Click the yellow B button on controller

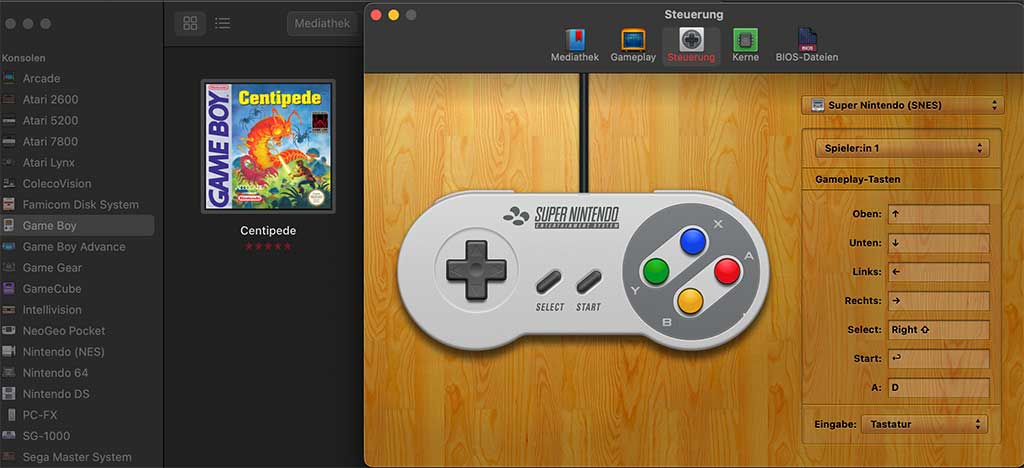[690, 300]
